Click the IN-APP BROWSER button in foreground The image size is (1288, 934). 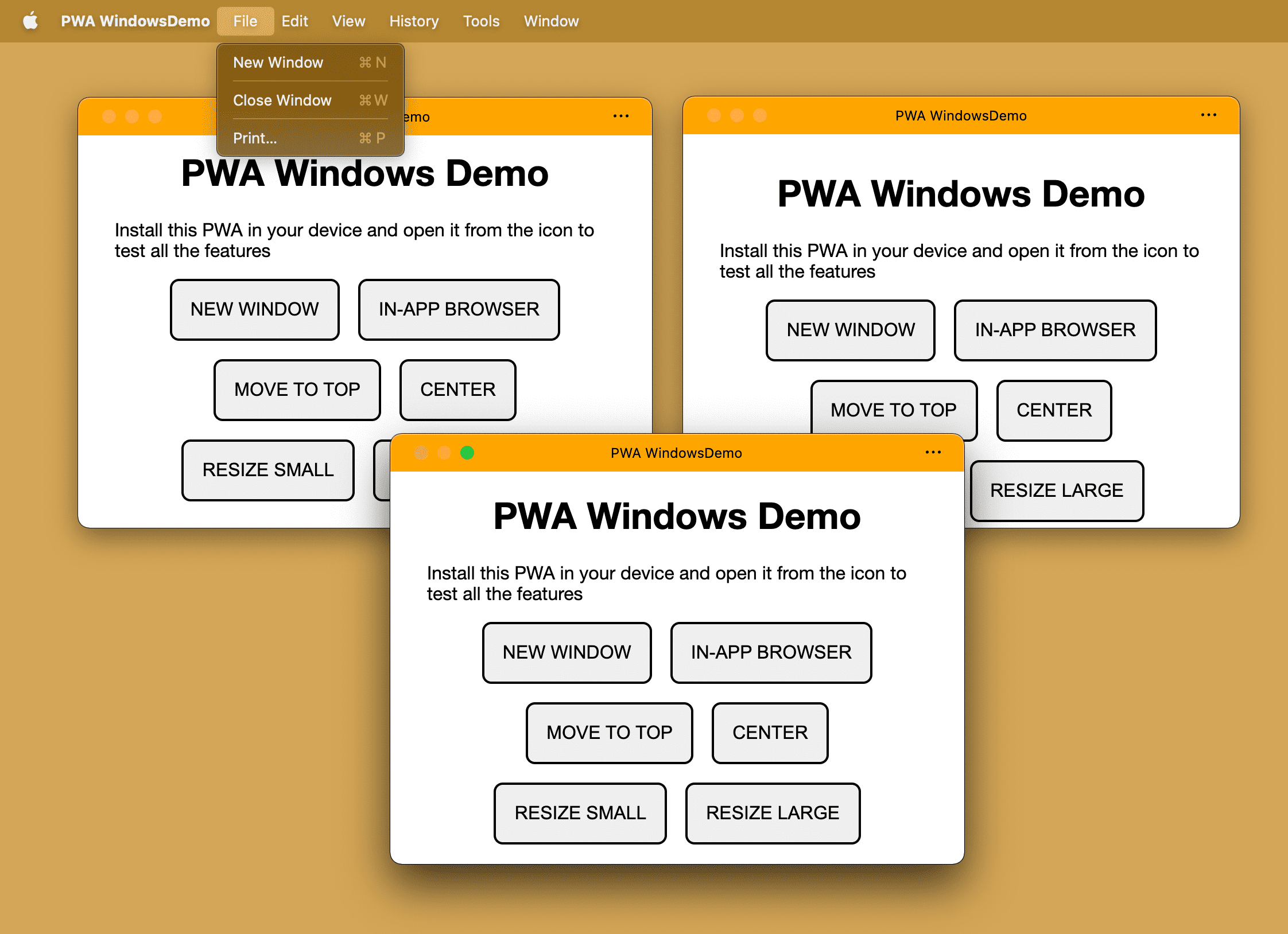(770, 651)
